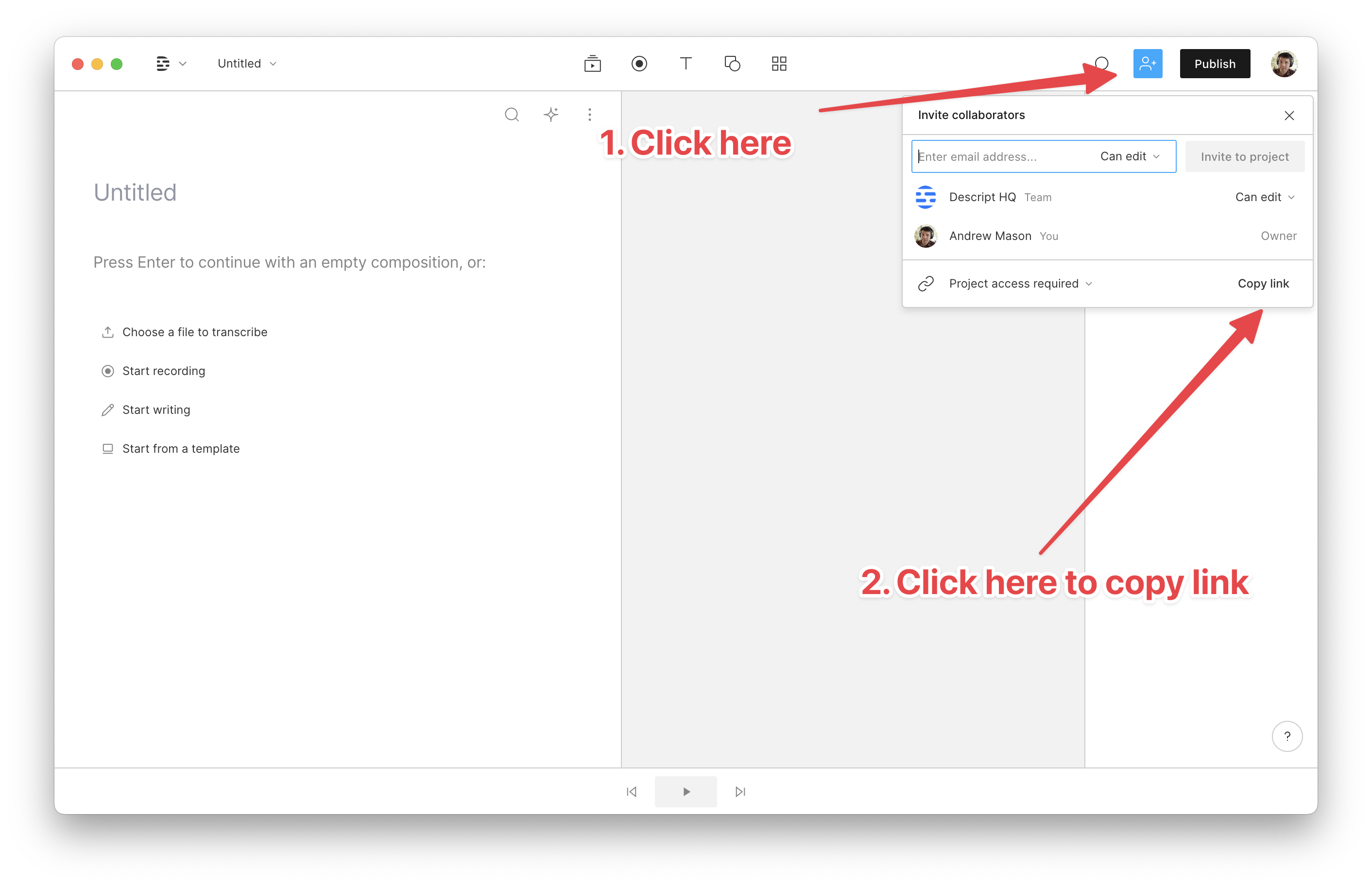Expand the Untitled project name dropdown
Screen dimensions: 1372x886
(x=247, y=63)
